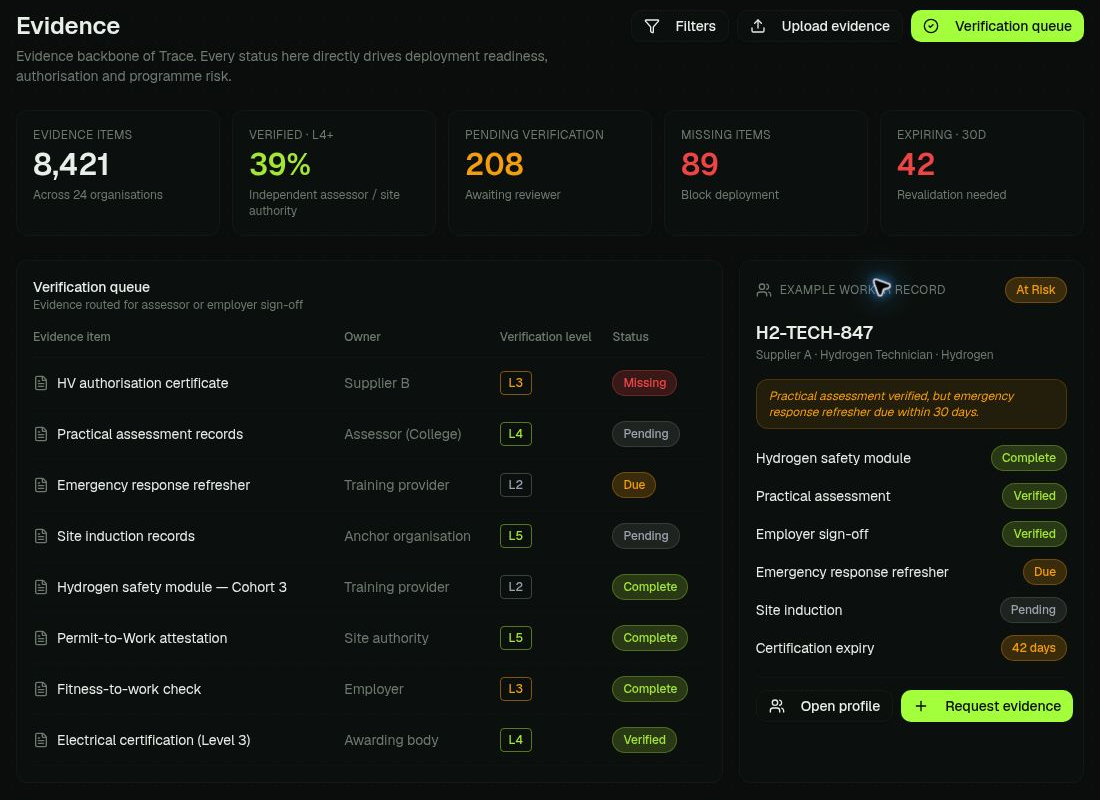The width and height of the screenshot is (1100, 800).
Task: Open Hydrogen safety module — Cohort 3
Action: coord(369,587)
